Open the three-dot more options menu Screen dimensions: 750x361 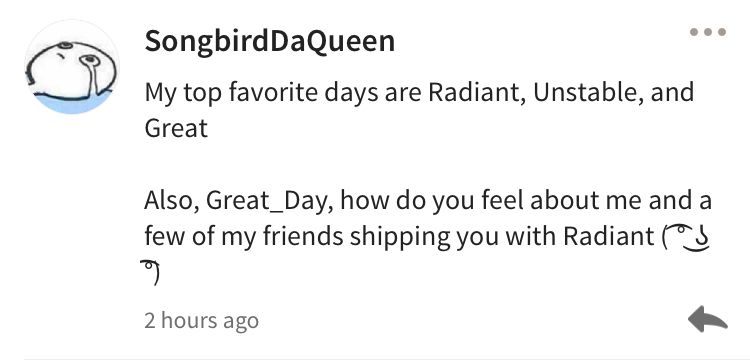pyautogui.click(x=708, y=32)
